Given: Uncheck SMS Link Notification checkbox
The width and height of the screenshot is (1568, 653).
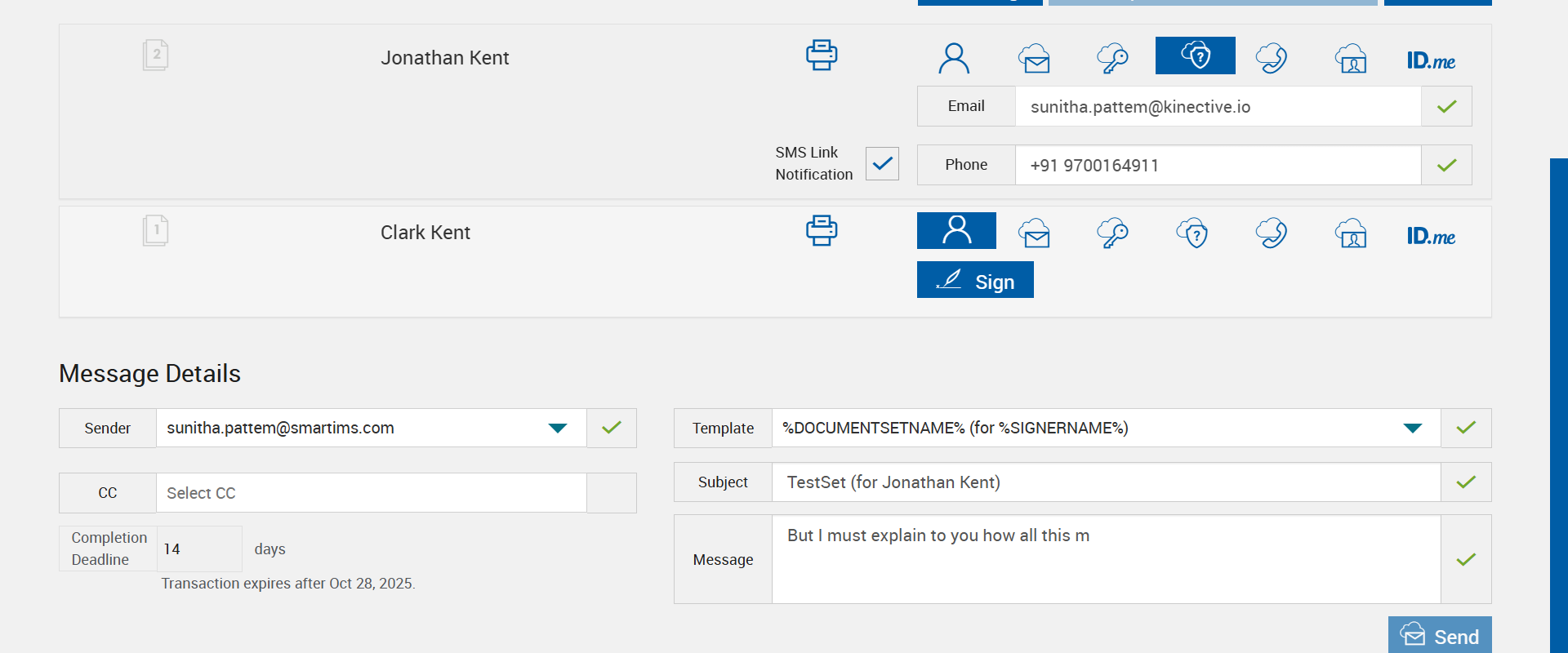Looking at the screenshot, I should pos(882,163).
